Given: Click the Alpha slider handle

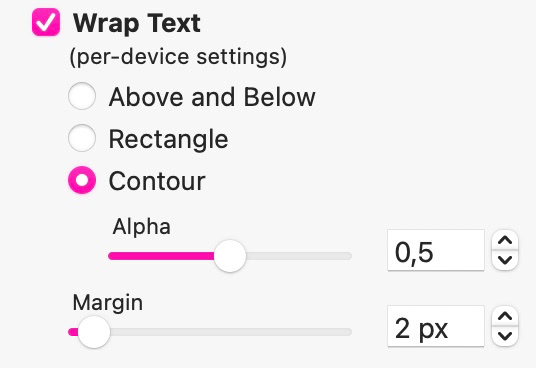Looking at the screenshot, I should 230,256.
